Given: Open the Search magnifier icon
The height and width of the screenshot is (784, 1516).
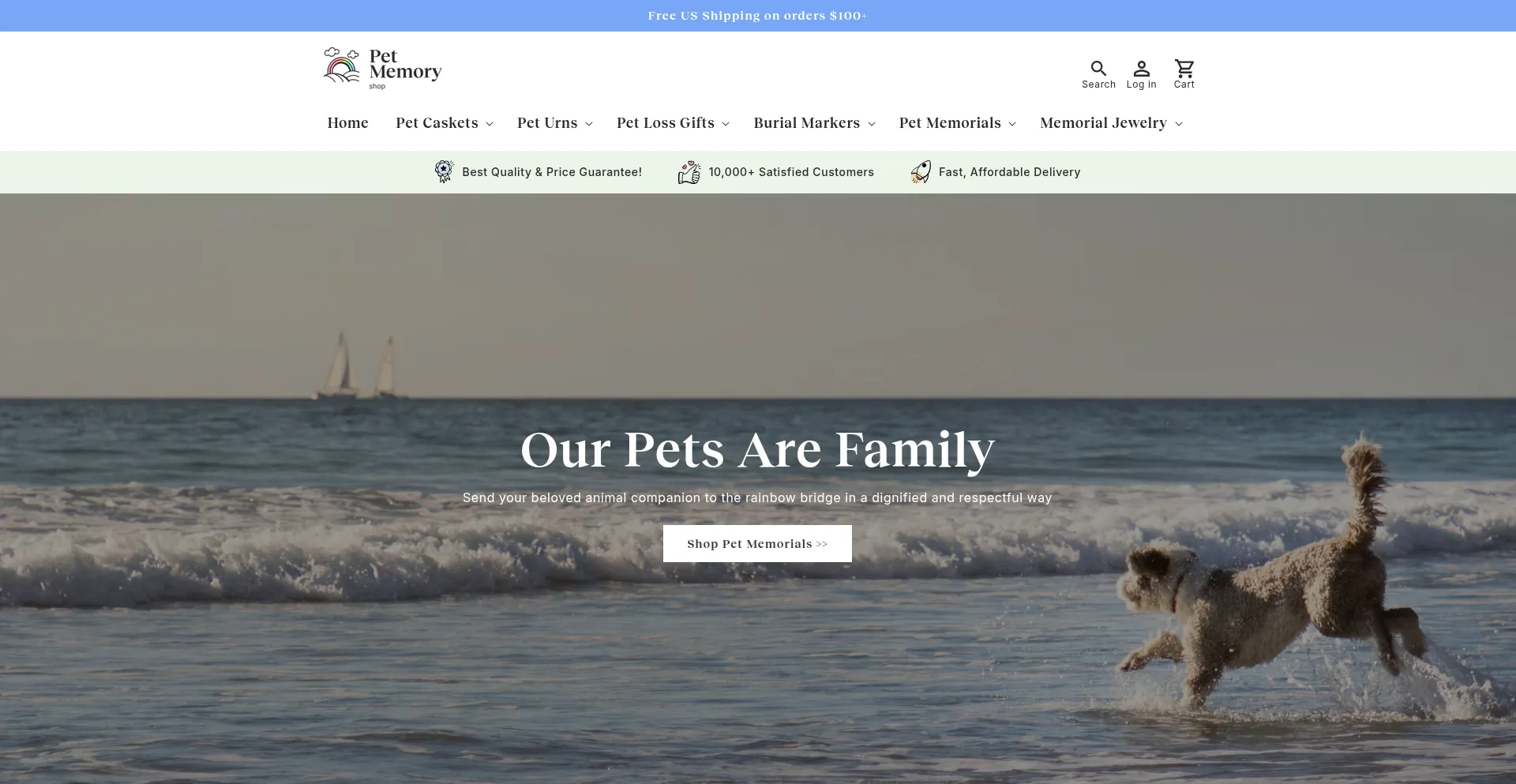Looking at the screenshot, I should 1098,68.
